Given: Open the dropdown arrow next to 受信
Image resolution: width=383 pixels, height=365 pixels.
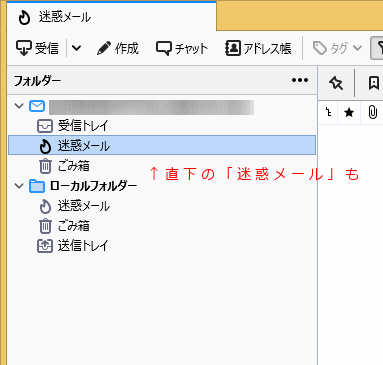Looking at the screenshot, I should click(76, 48).
